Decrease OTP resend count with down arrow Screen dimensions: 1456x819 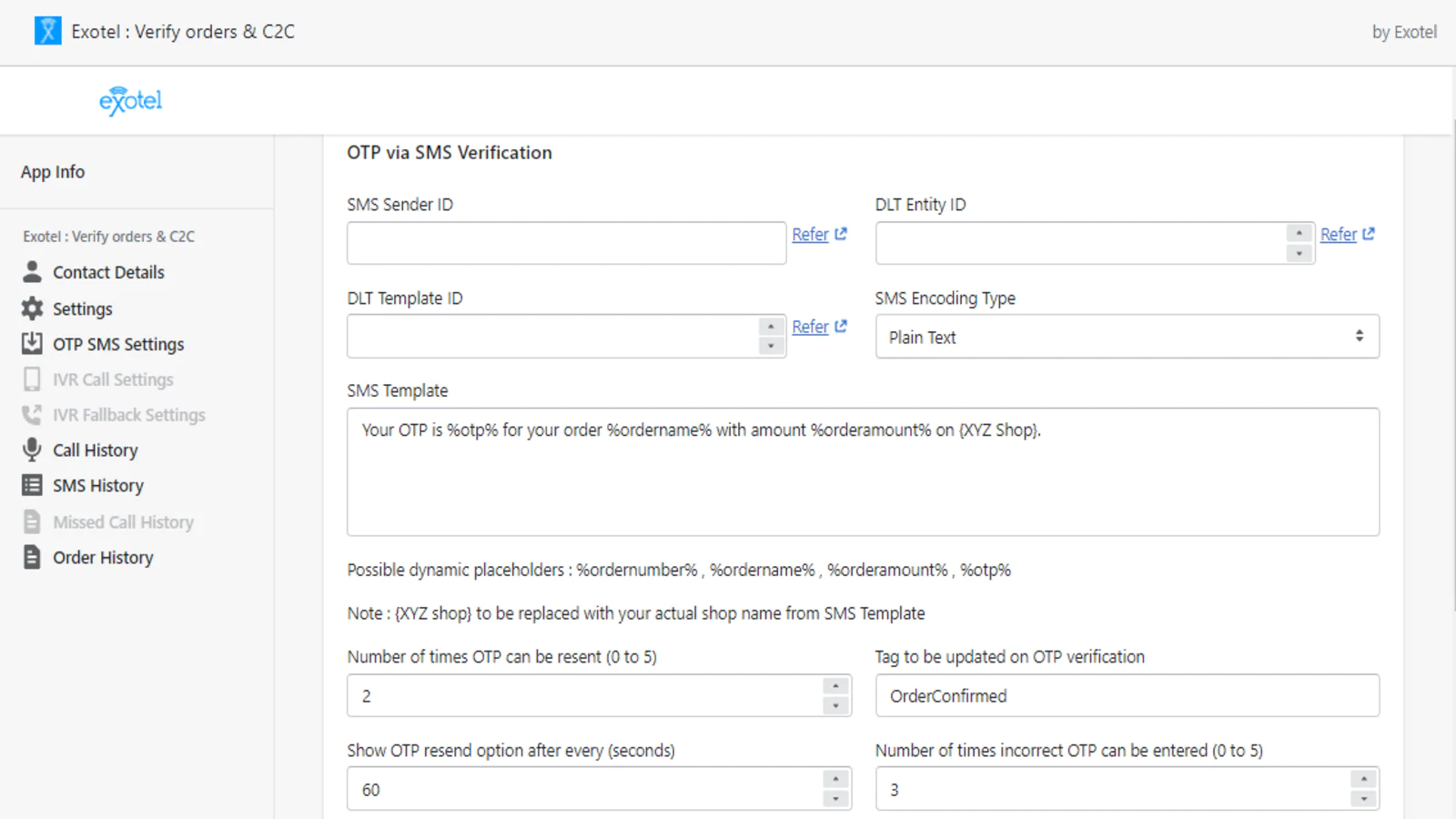coord(835,705)
